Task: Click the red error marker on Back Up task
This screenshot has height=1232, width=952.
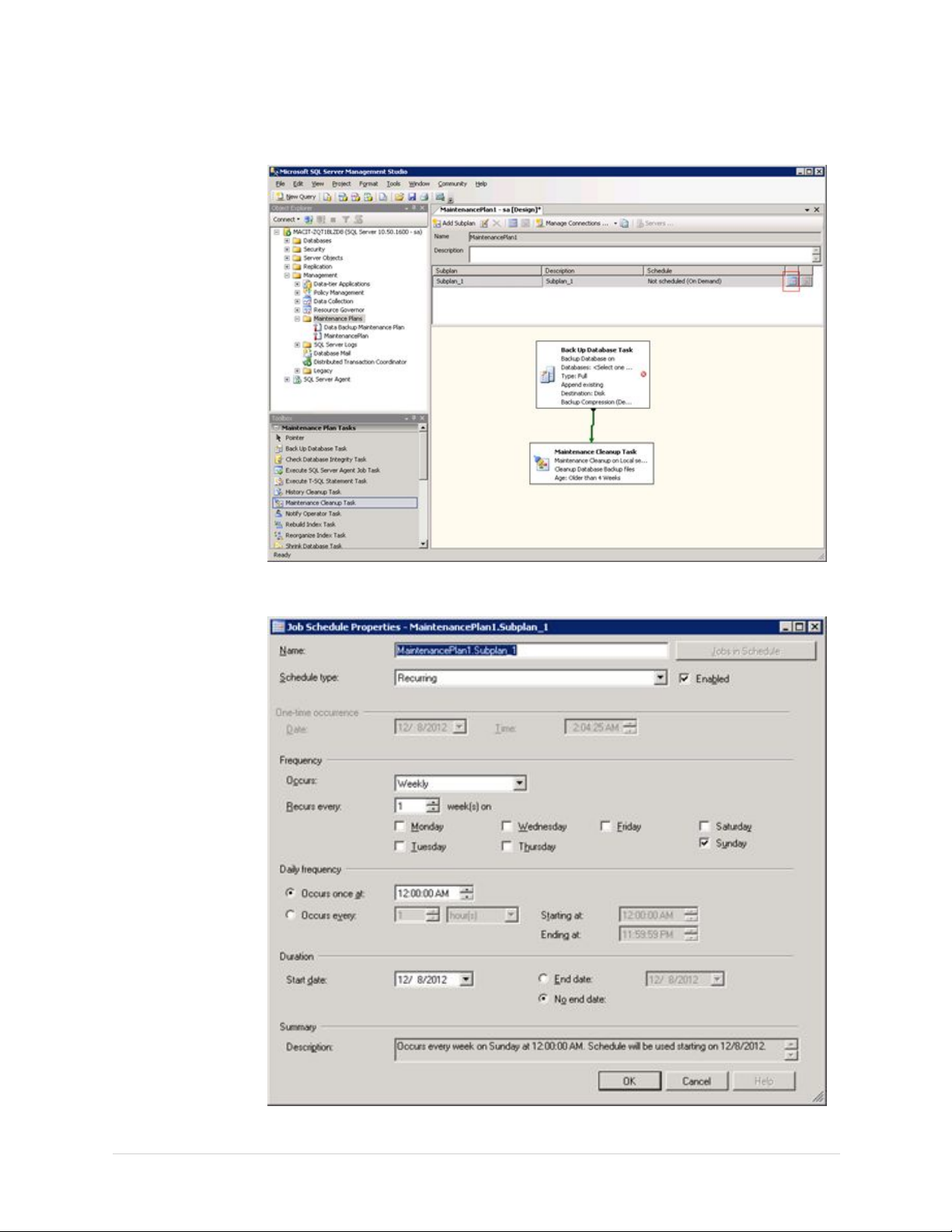Action: [643, 375]
